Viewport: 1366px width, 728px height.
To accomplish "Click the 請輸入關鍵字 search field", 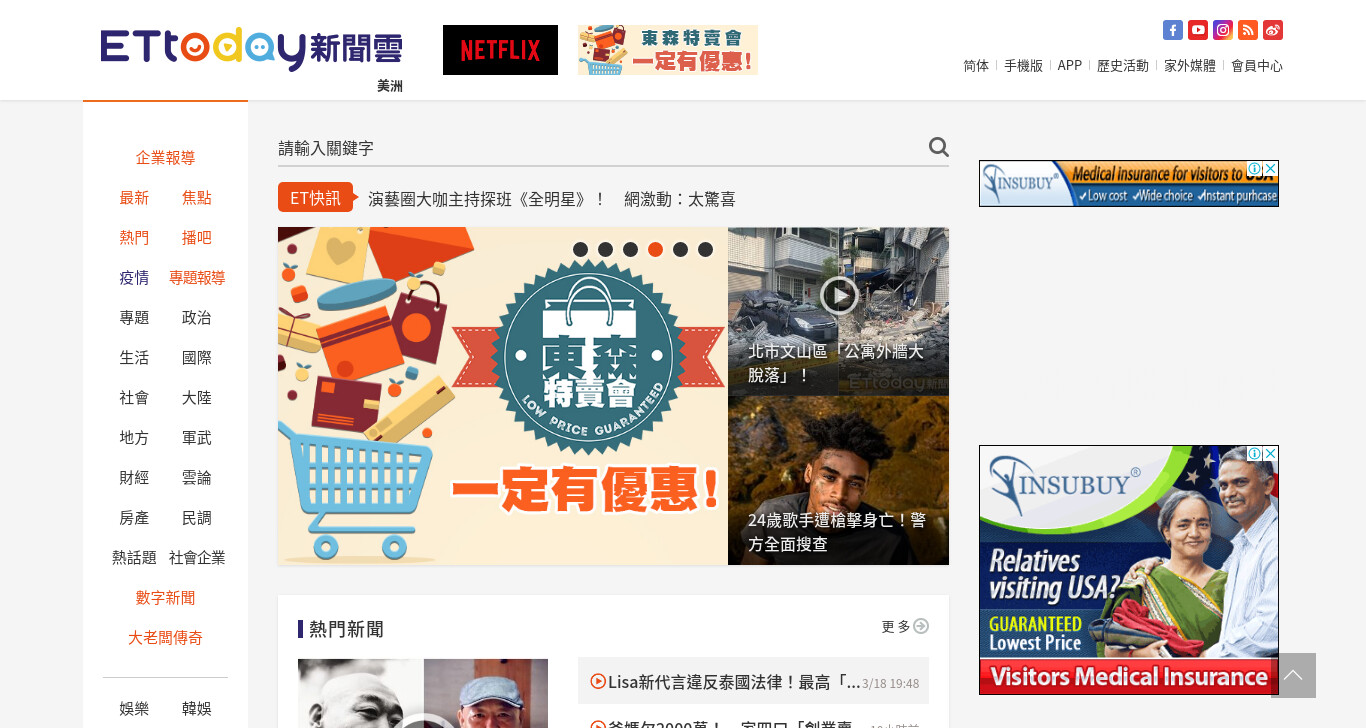I will coord(600,148).
